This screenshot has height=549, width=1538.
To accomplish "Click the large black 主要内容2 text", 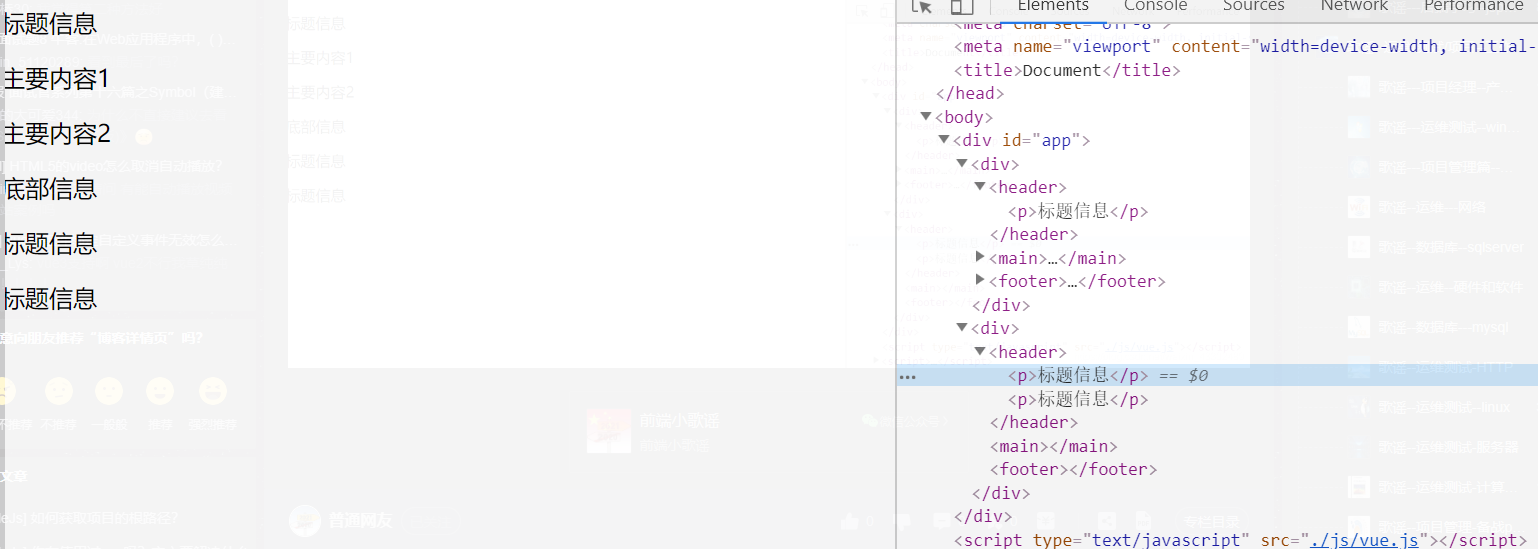I will [56, 134].
